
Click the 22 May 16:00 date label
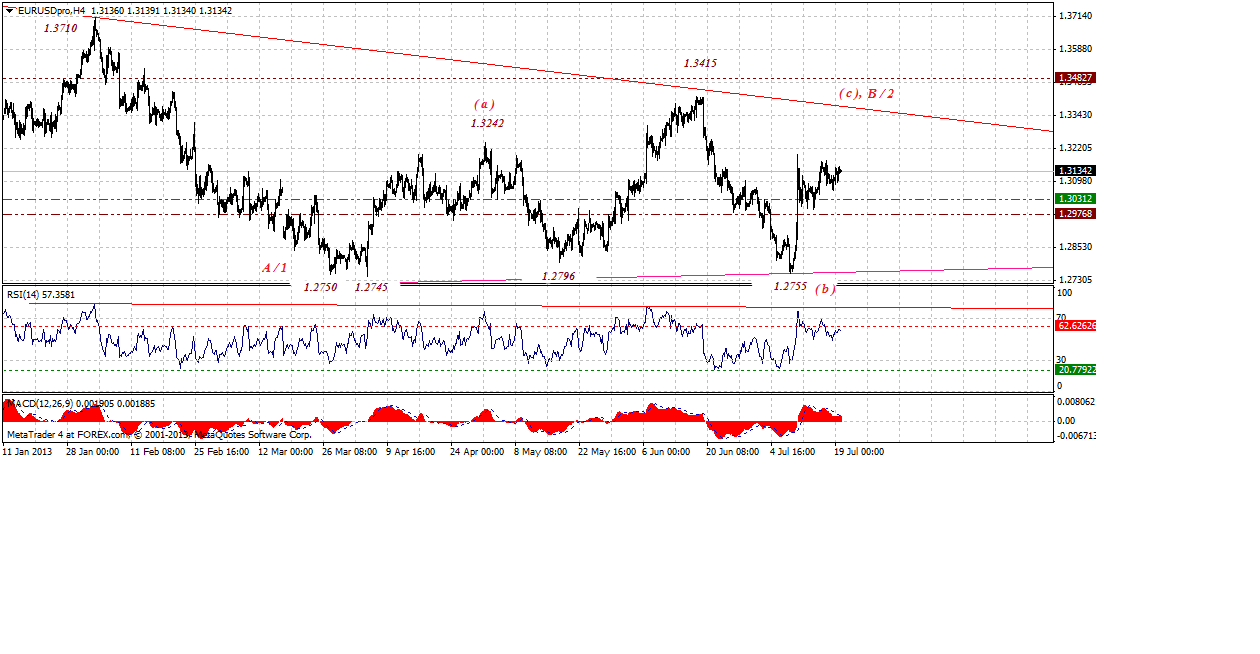coord(605,451)
